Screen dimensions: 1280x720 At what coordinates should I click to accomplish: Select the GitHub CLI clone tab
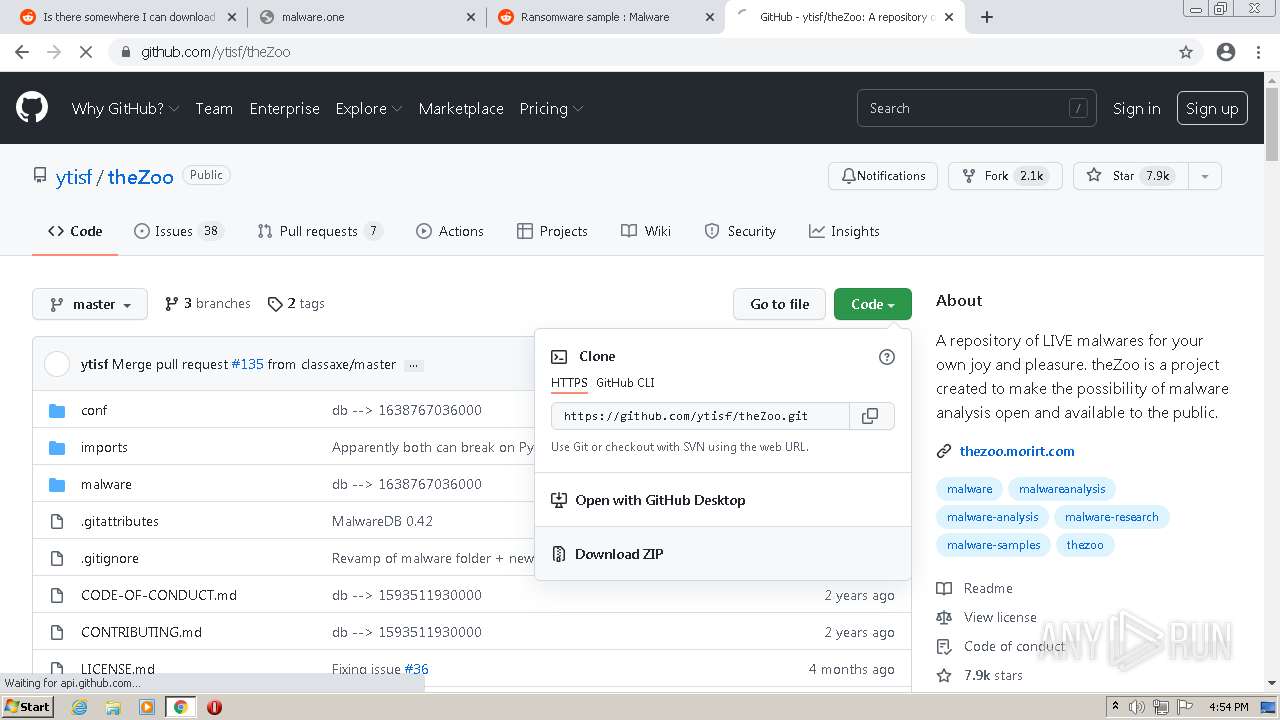point(625,383)
